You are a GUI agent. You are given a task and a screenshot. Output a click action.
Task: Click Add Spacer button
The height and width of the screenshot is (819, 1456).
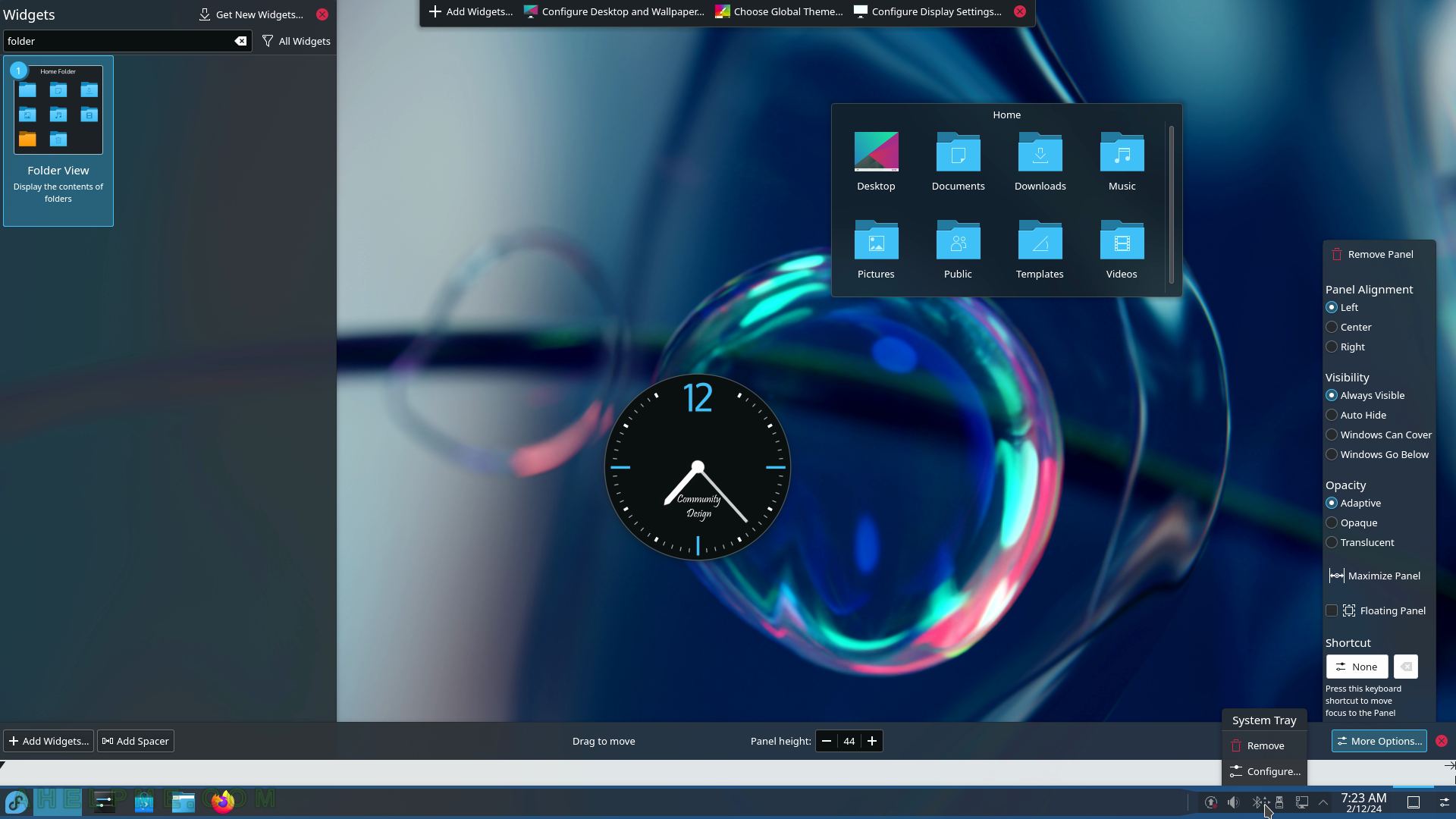(136, 741)
